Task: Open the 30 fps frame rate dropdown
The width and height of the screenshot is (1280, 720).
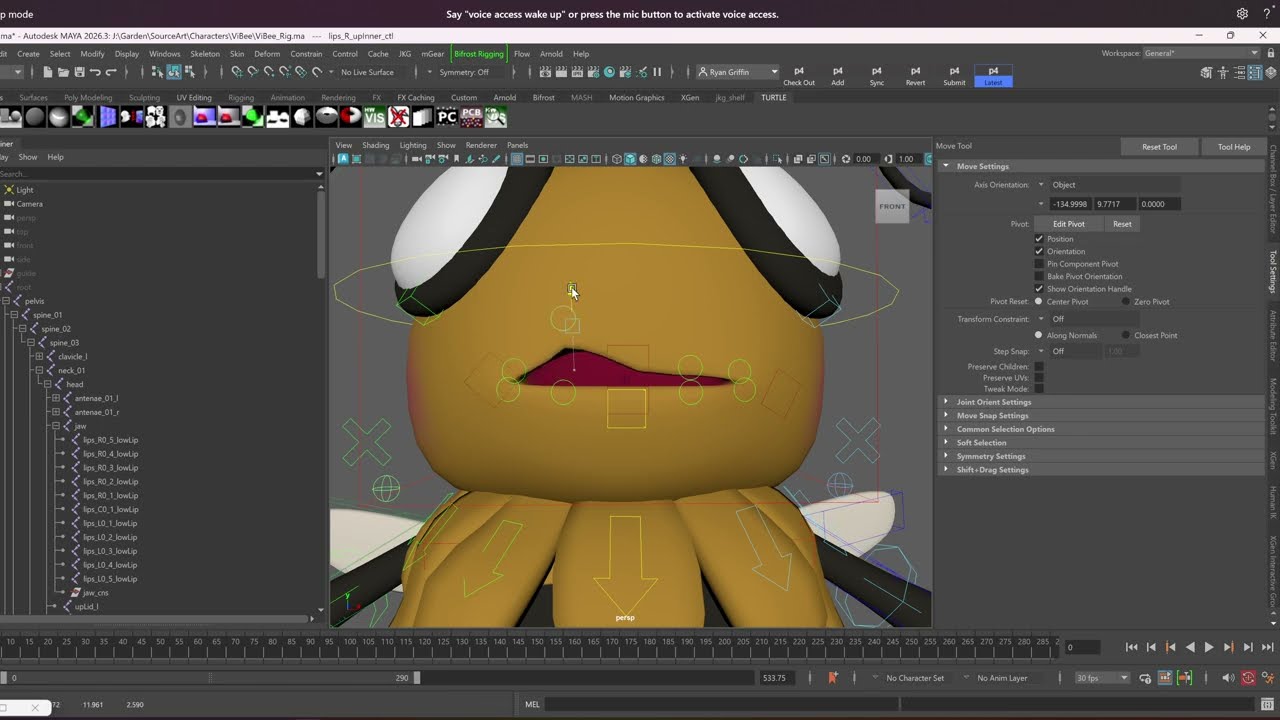Action: [x=1102, y=678]
